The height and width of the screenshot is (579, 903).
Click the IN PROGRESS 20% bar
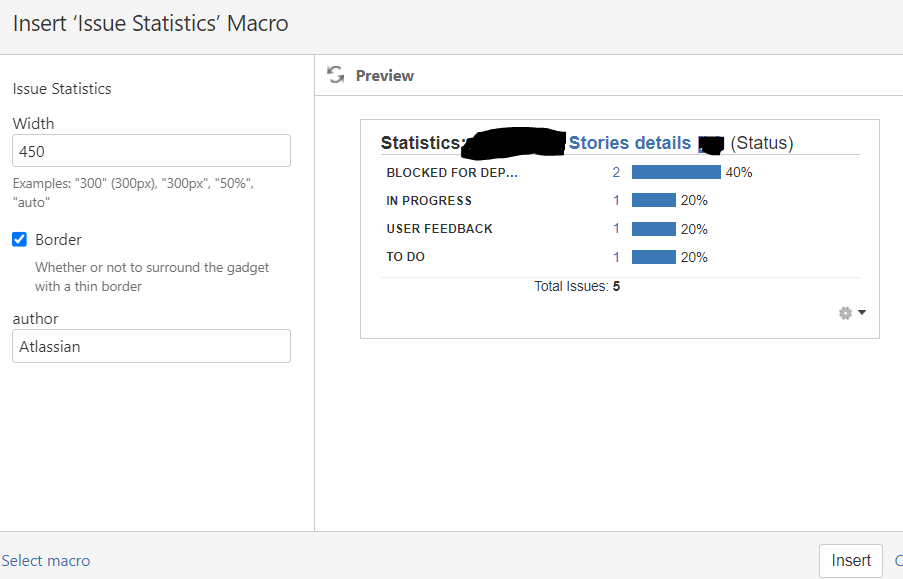click(x=654, y=200)
